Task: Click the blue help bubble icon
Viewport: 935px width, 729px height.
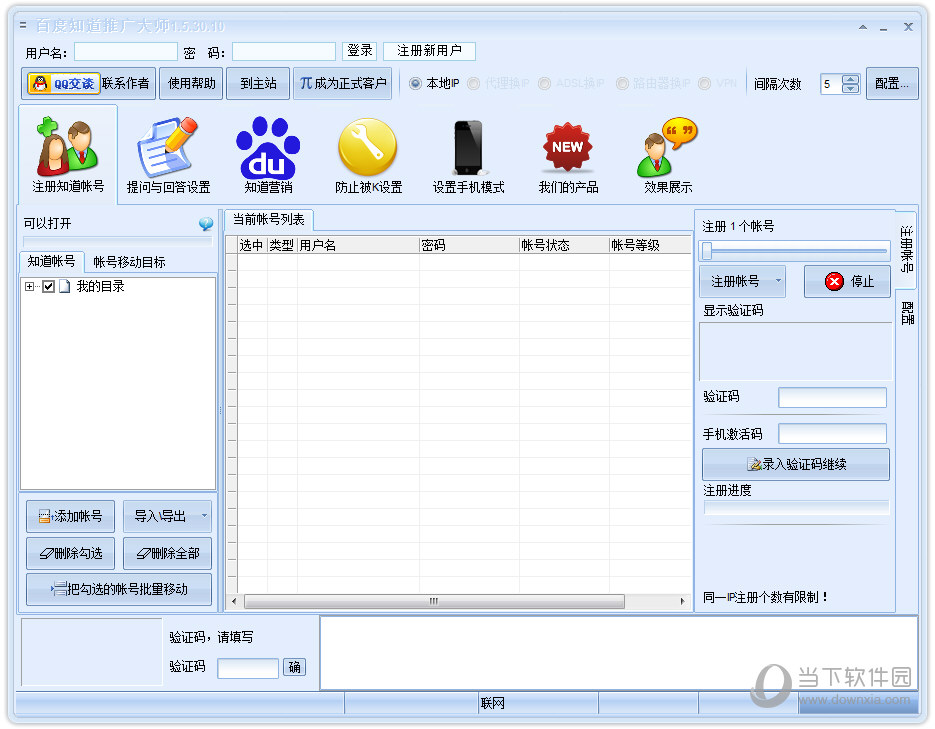Action: (206, 224)
